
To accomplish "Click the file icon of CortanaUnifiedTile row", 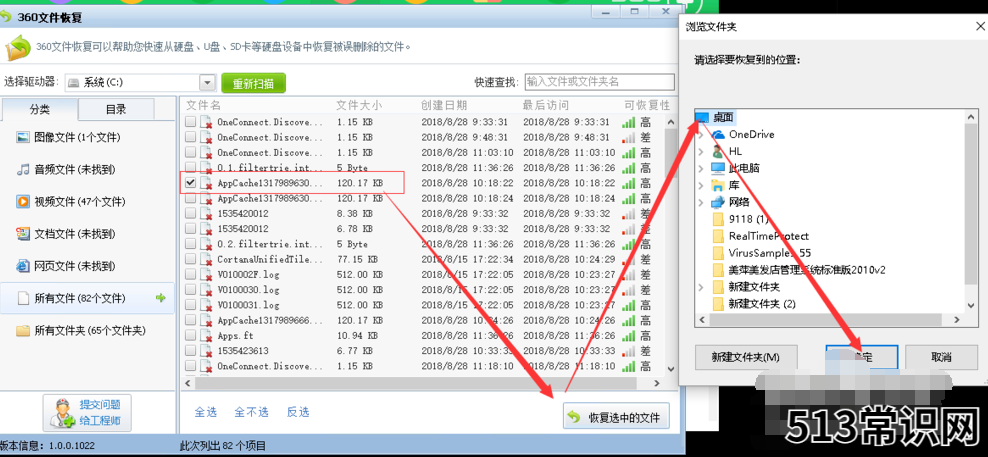I will [205, 260].
